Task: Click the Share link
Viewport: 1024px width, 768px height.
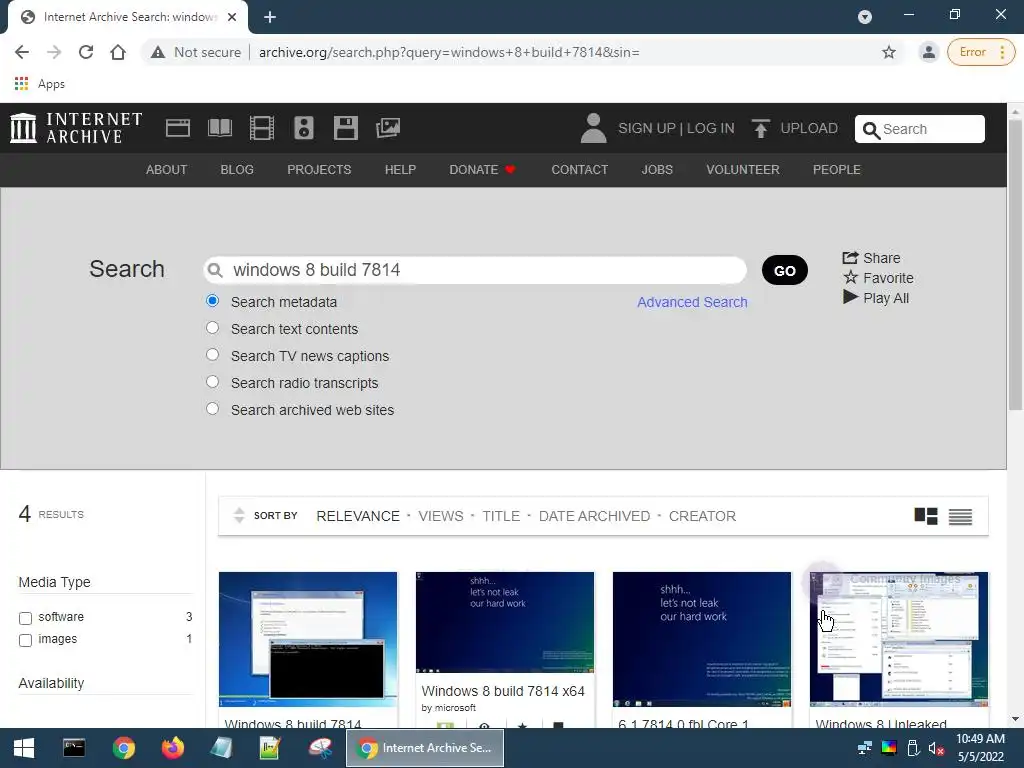Action: pyautogui.click(x=872, y=258)
